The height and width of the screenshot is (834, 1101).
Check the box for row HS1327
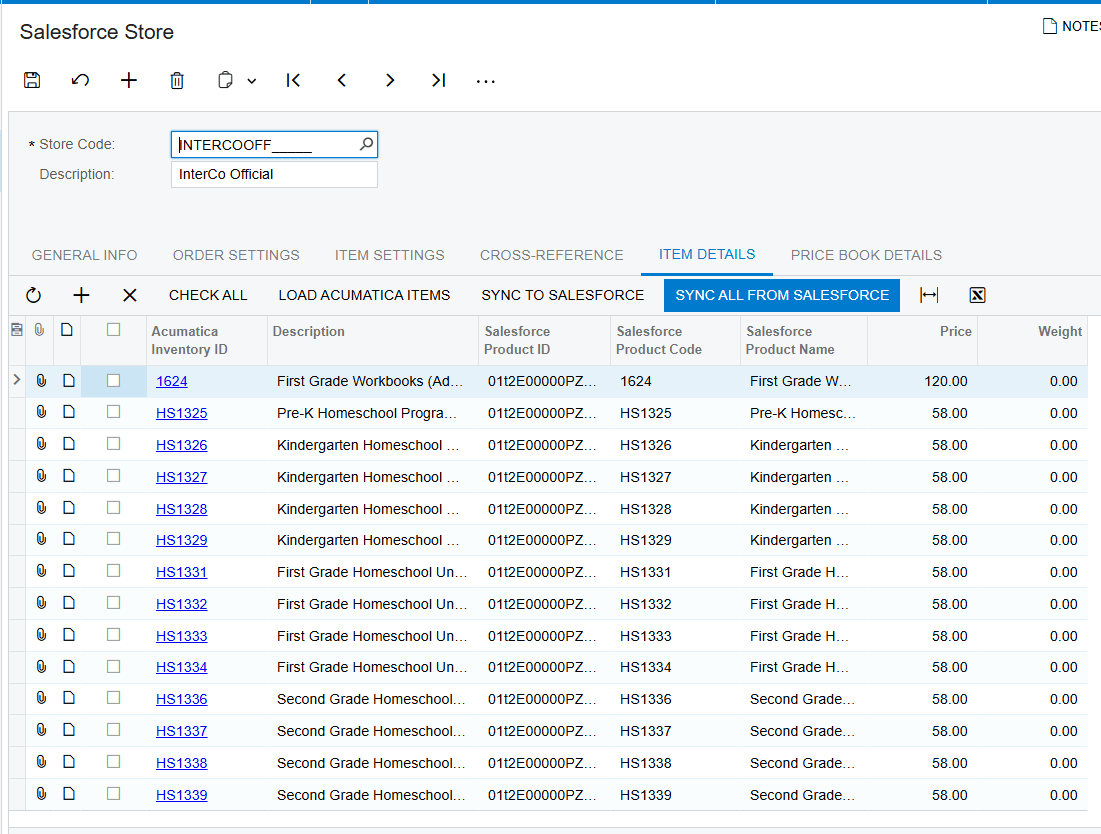pos(113,476)
